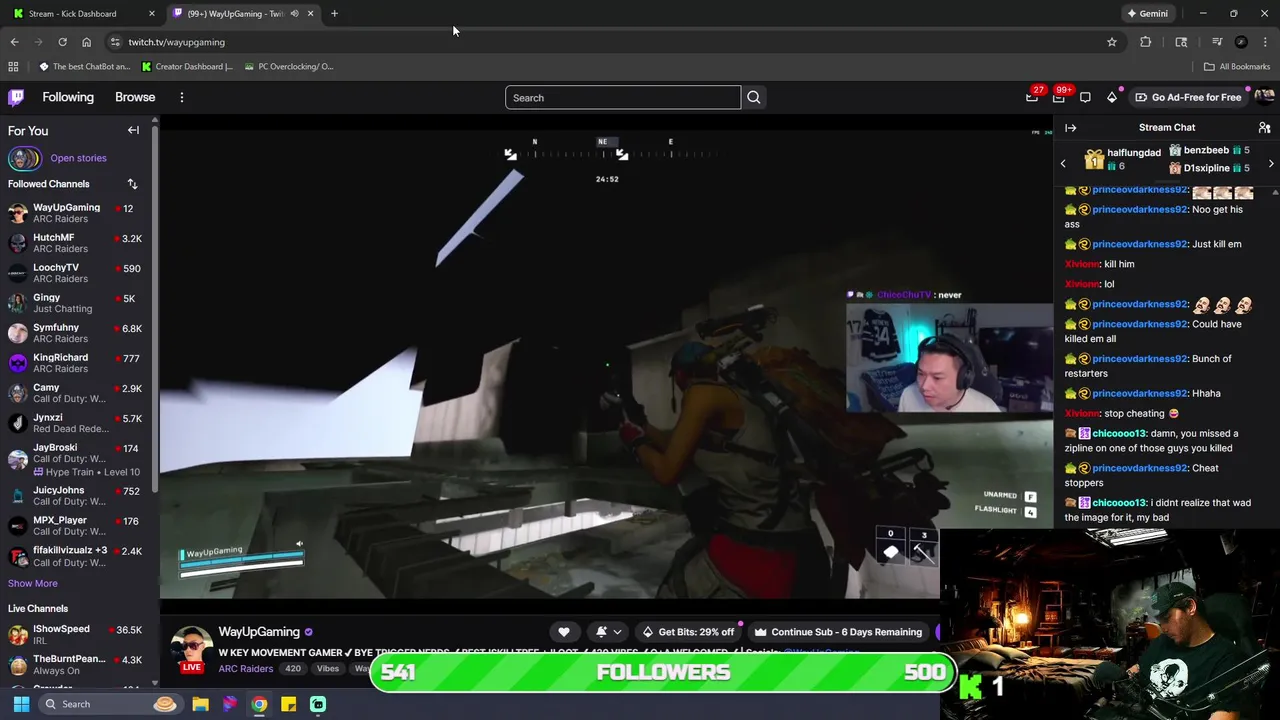Open Gemini button in Chrome title bar
Screen dimensions: 1280x720
(1147, 14)
